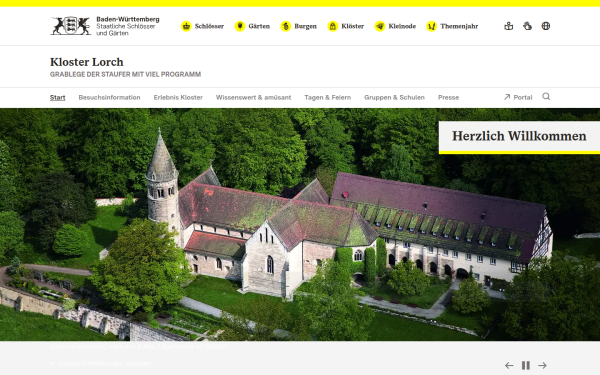Expand Cookie-Einstellungen anzeigen
Viewport: 600px width, 375px height.
pyautogui.click(x=101, y=363)
